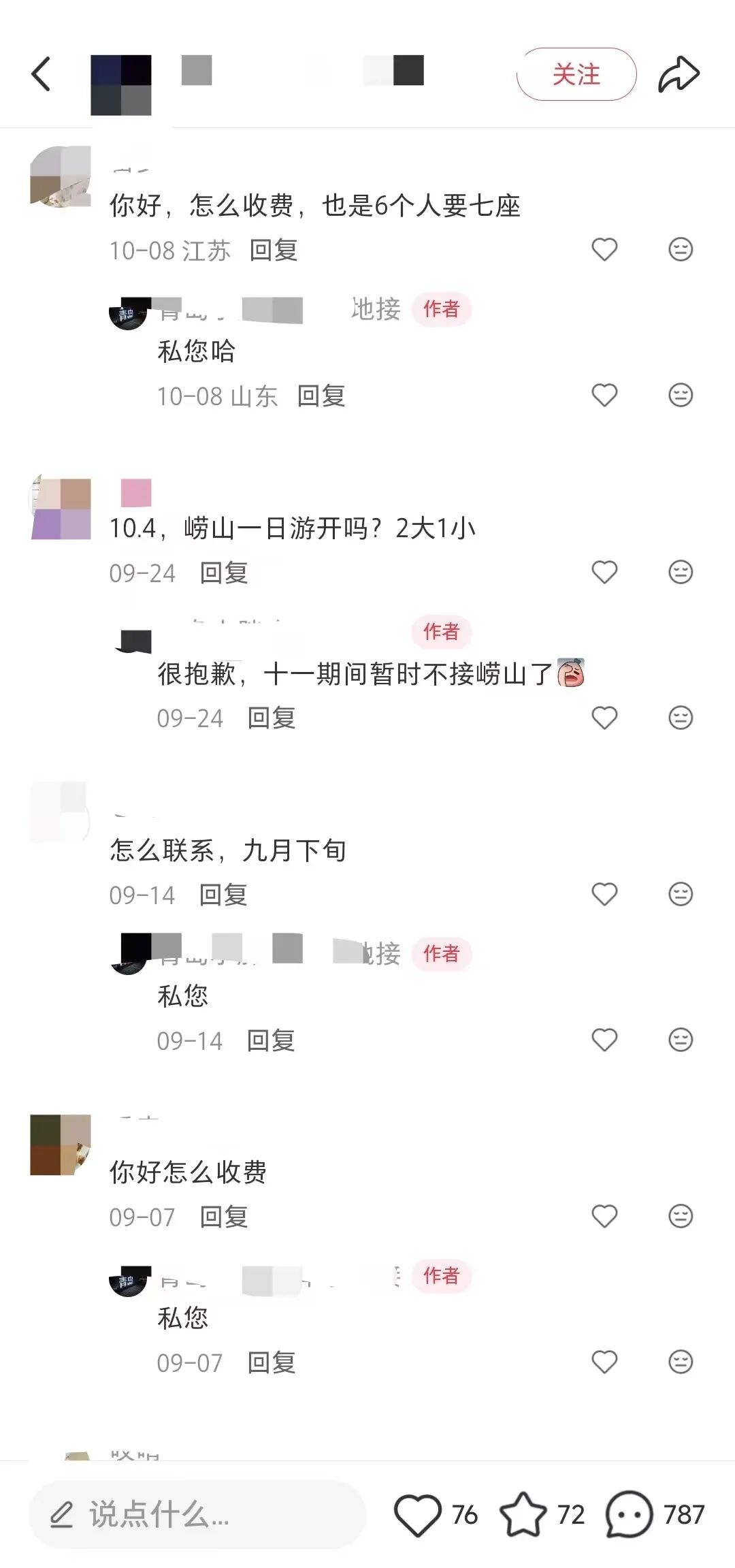Like the 十一期间暂时不接崂山了 reply
This screenshot has height=1568, width=735.
click(604, 718)
